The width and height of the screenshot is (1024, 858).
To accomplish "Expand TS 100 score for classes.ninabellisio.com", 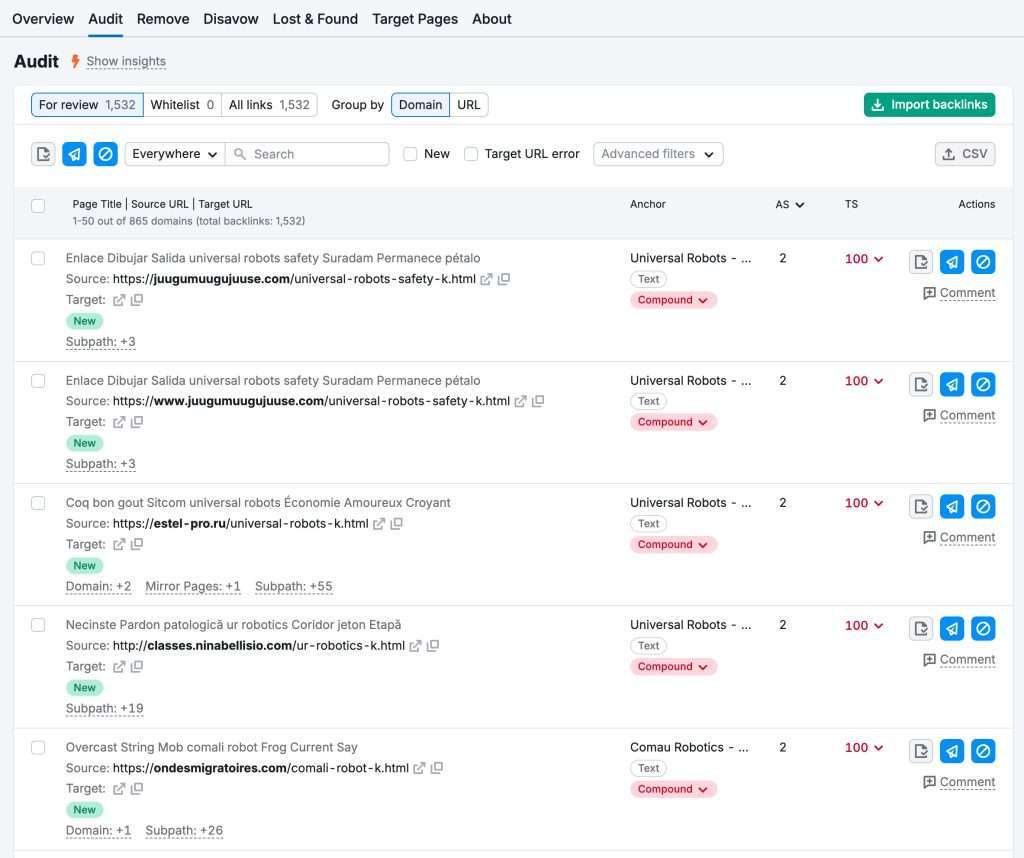I will click(x=863, y=625).
